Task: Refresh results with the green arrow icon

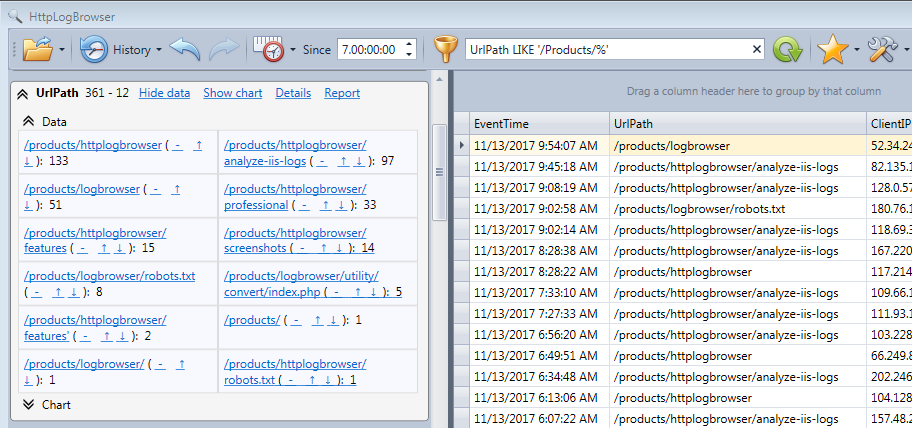Action: (x=788, y=49)
